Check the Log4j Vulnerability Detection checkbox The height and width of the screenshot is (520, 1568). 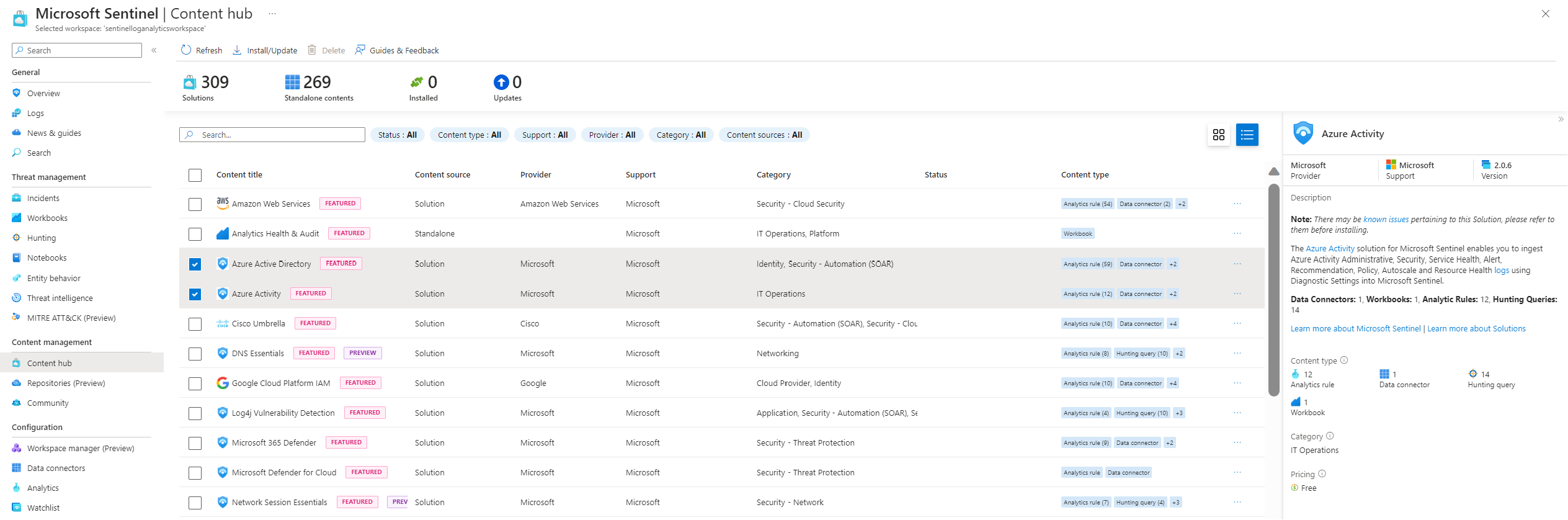click(195, 413)
